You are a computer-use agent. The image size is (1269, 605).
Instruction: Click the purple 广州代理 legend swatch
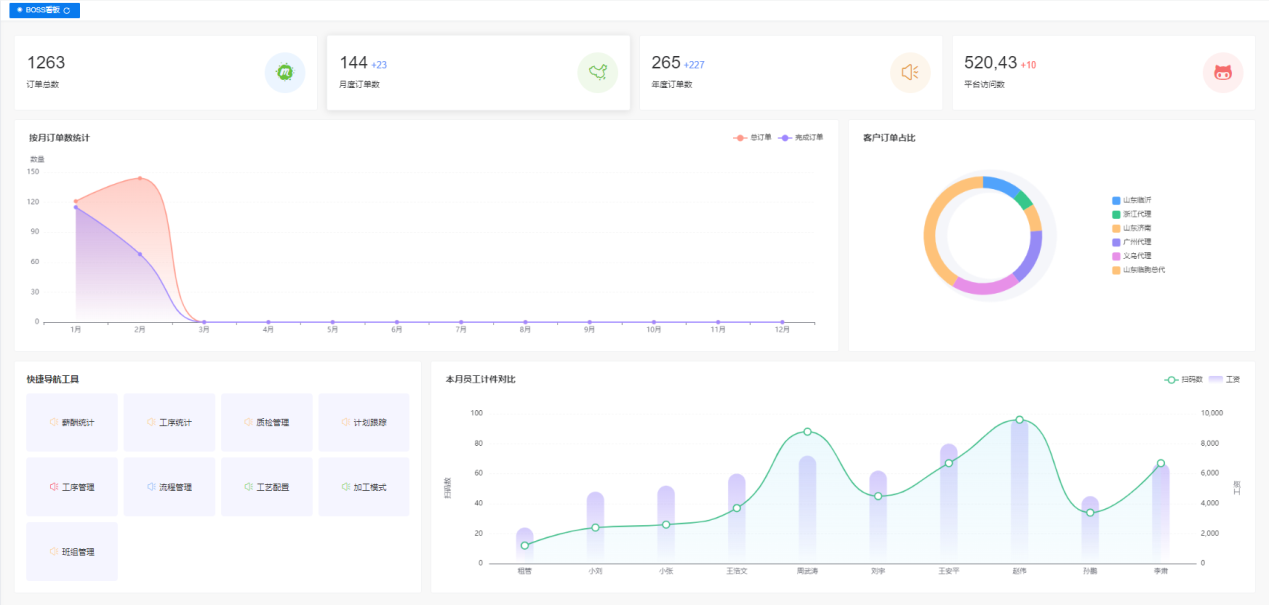point(1116,242)
